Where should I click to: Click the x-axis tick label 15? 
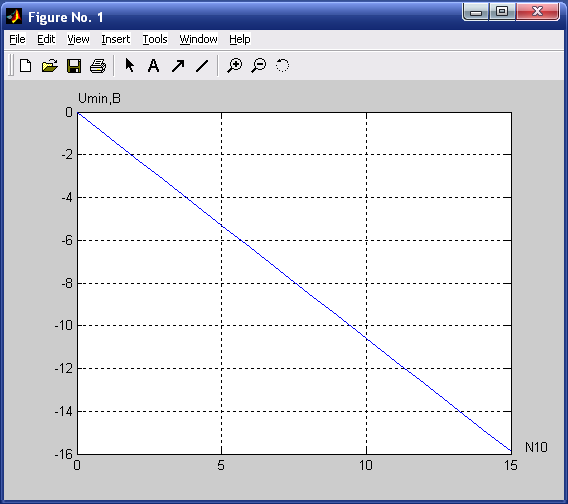click(511, 465)
